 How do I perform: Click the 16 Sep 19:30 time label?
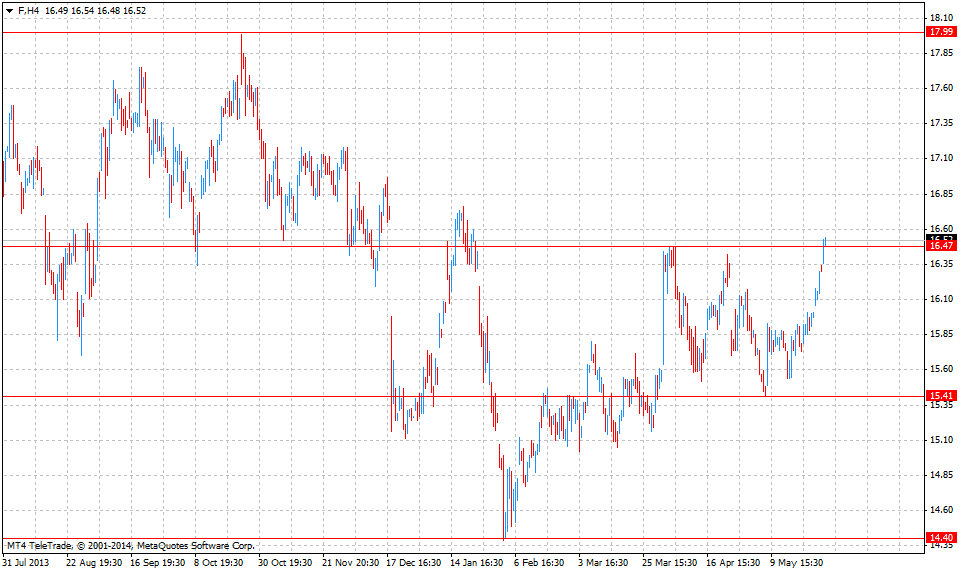(x=158, y=562)
